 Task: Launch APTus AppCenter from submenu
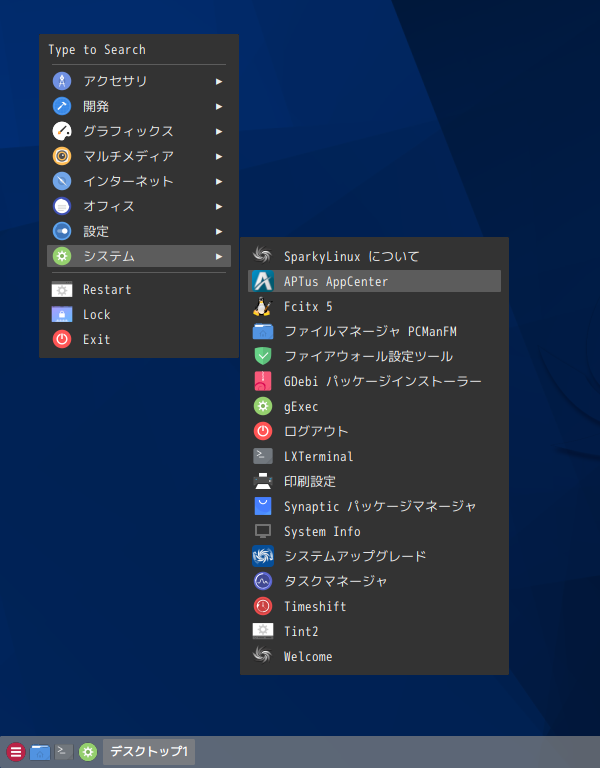point(374,281)
